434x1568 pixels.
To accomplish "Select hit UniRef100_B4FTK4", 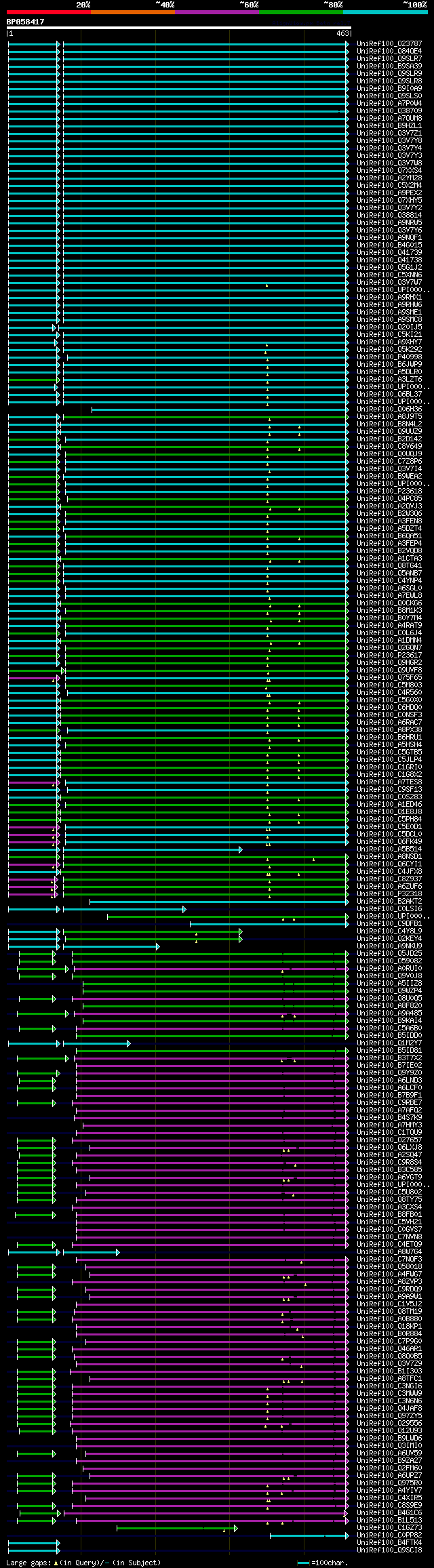I will 389,1542.
